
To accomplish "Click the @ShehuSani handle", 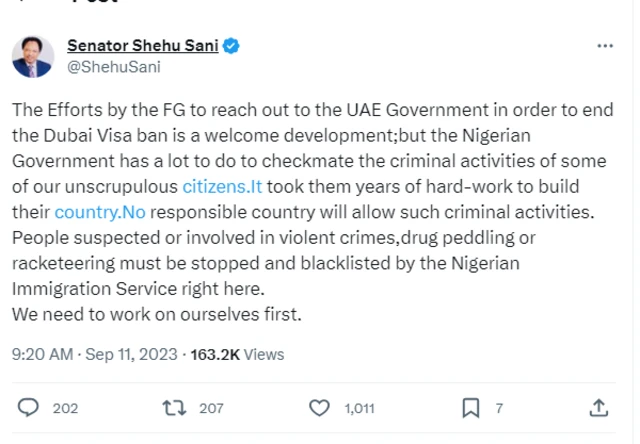I will point(113,67).
